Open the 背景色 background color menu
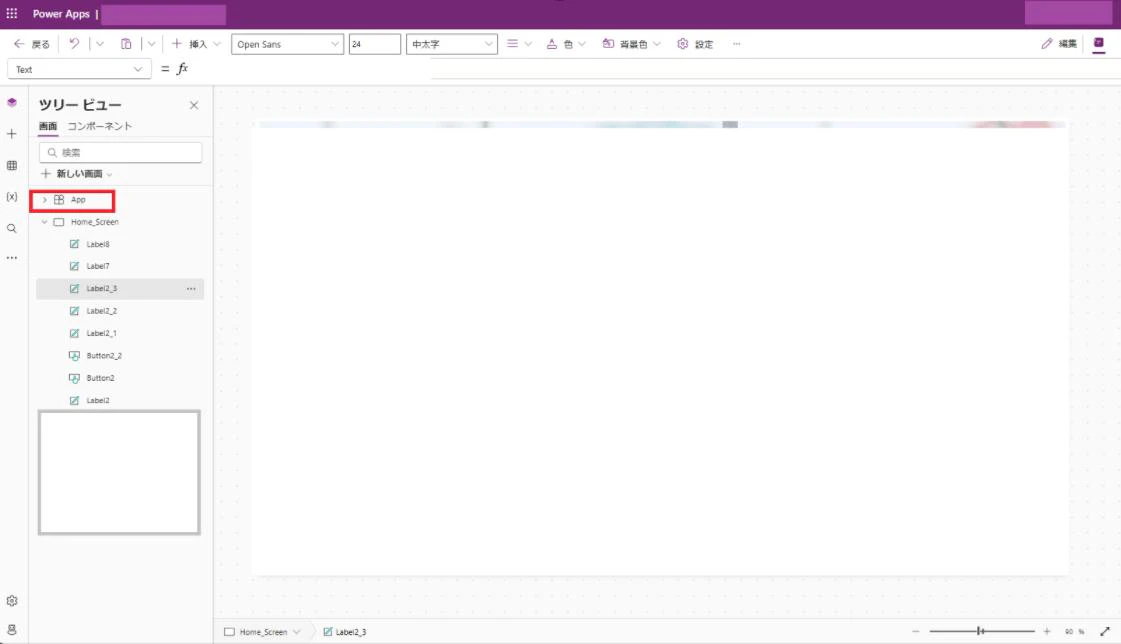 coord(631,44)
